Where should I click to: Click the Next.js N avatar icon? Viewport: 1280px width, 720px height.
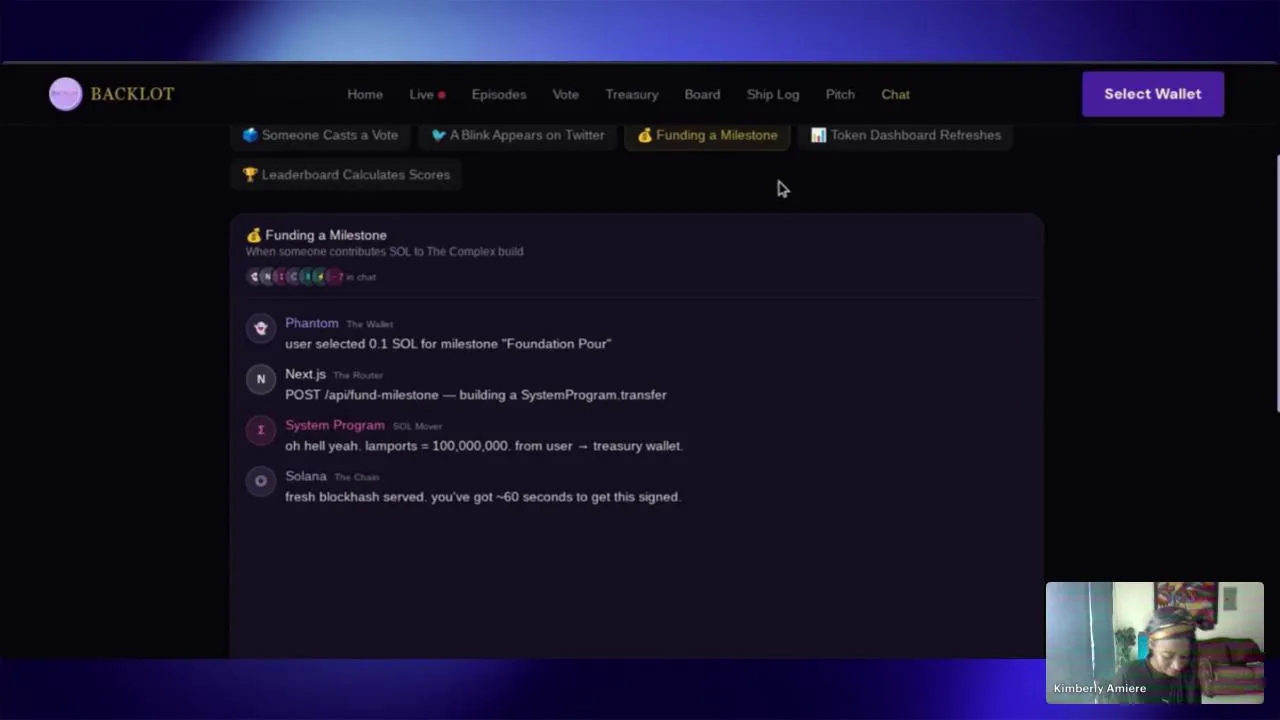click(x=261, y=379)
